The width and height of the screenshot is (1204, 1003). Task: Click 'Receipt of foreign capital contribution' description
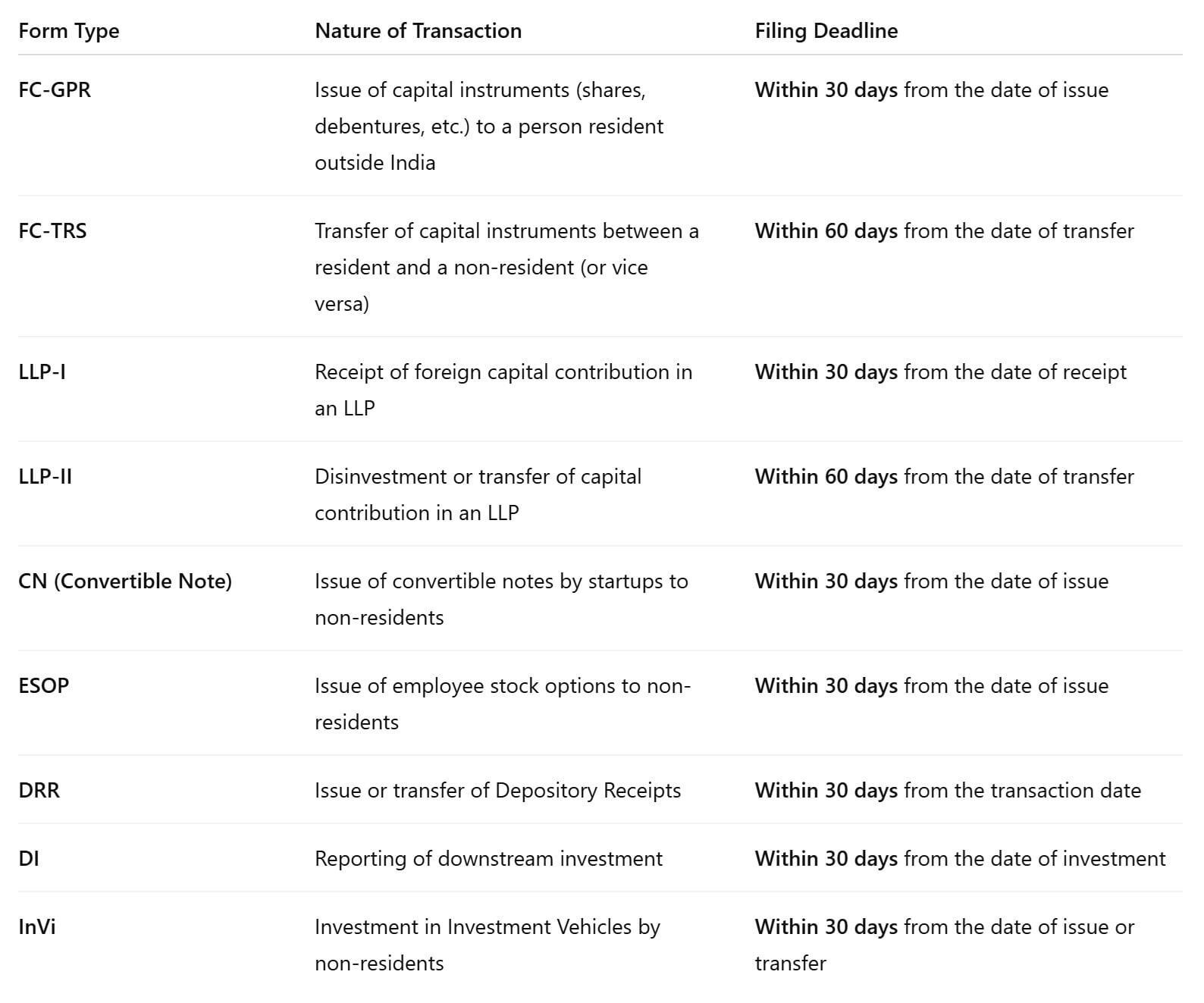503,372
